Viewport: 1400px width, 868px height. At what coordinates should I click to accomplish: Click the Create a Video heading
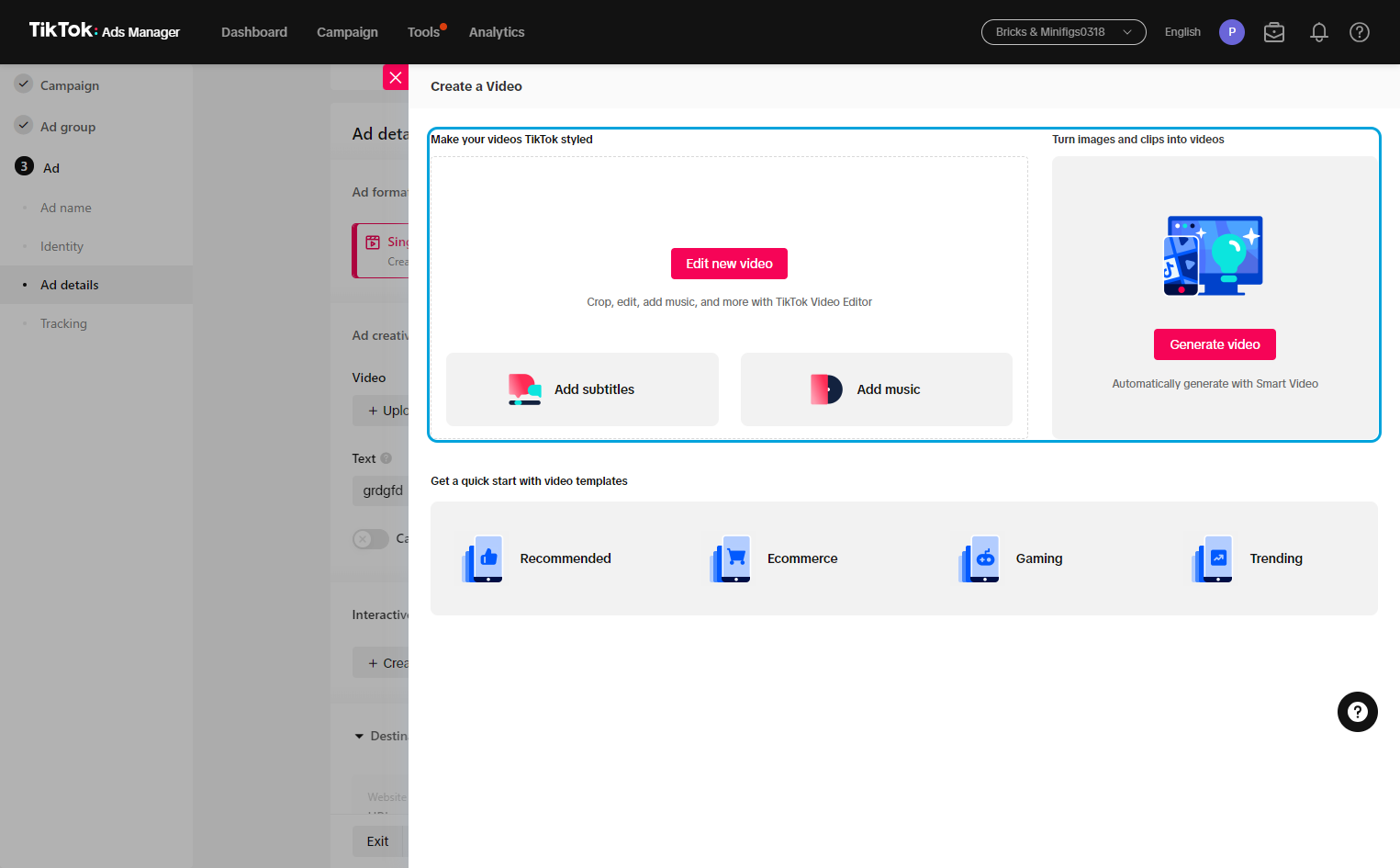[x=476, y=86]
